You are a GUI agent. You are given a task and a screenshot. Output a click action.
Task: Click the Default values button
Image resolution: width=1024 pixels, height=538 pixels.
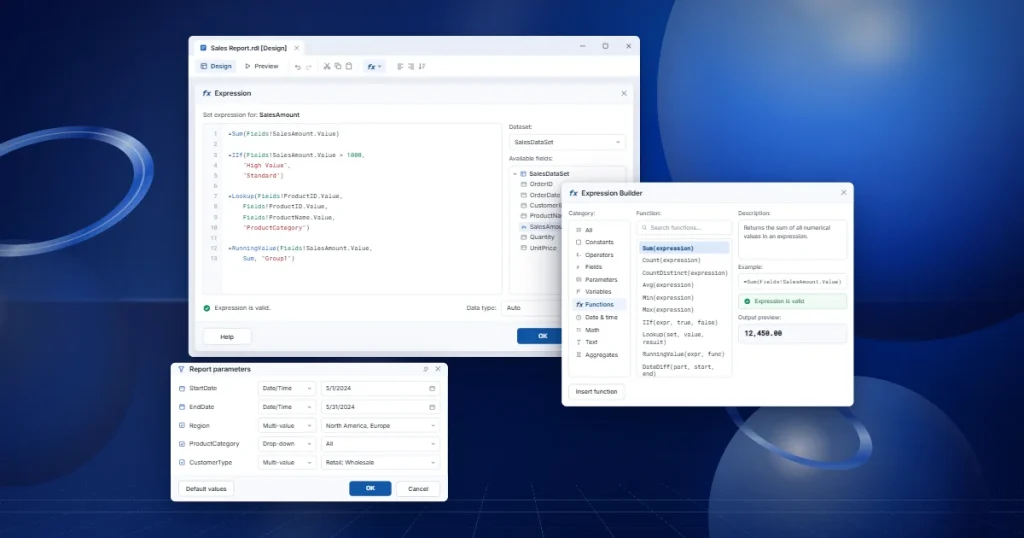click(206, 489)
